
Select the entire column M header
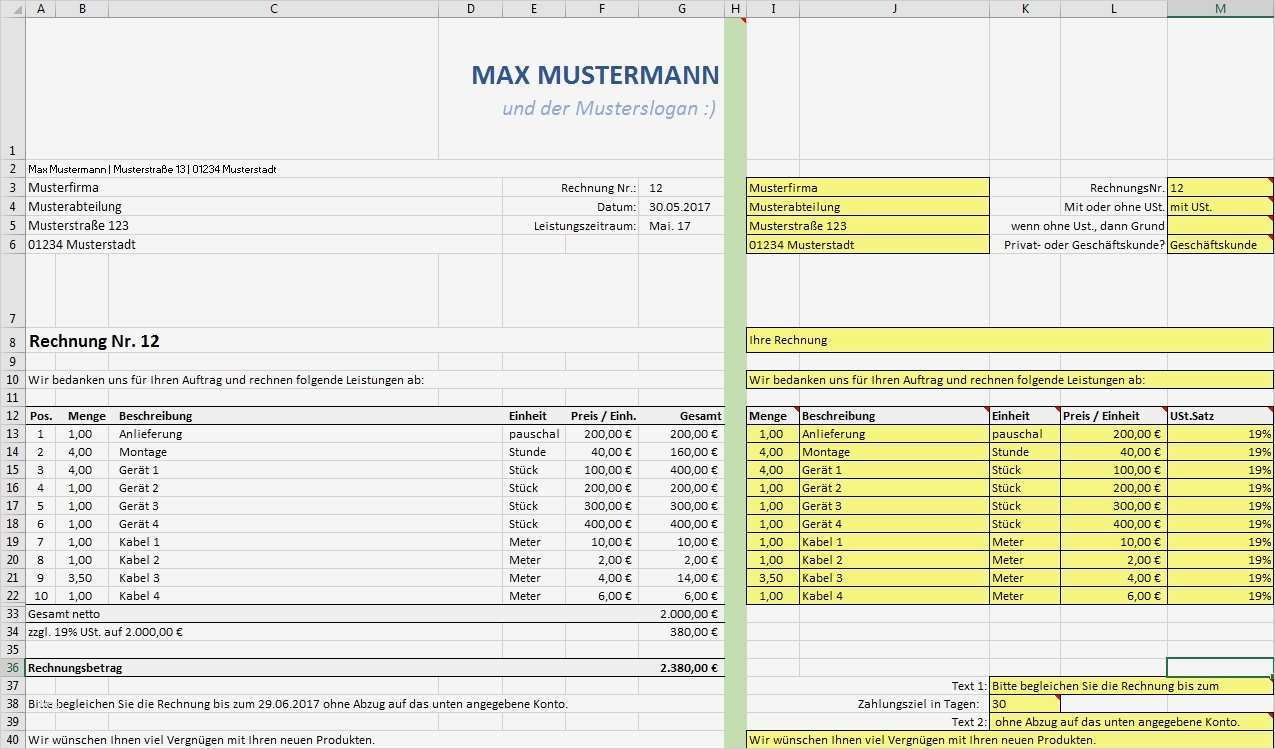pos(1220,8)
